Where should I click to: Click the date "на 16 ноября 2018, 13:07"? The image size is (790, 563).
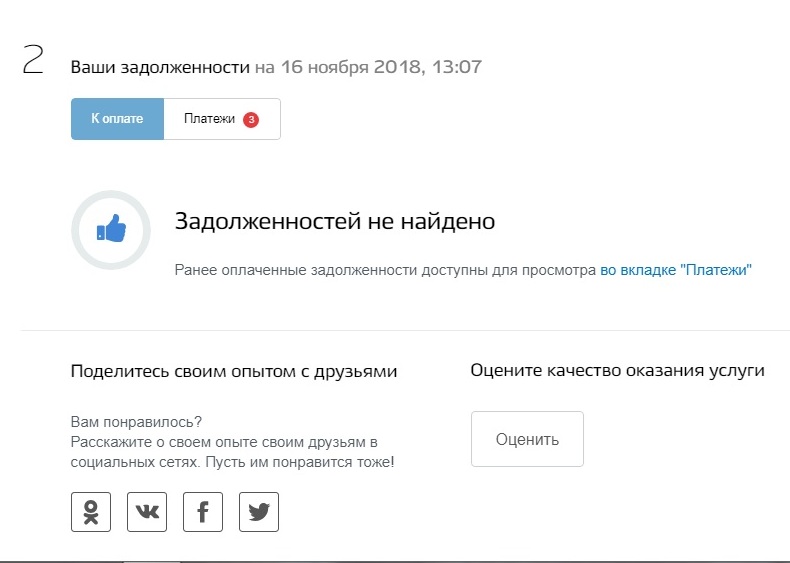click(x=368, y=67)
